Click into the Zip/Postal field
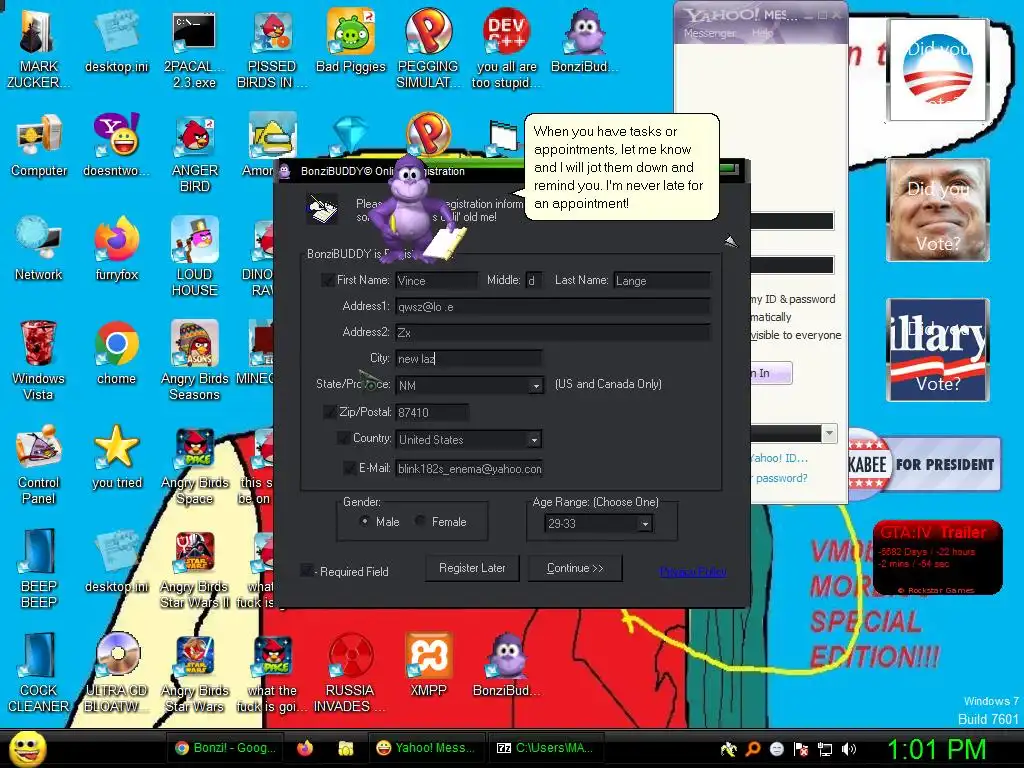The image size is (1024, 768). pos(432,413)
